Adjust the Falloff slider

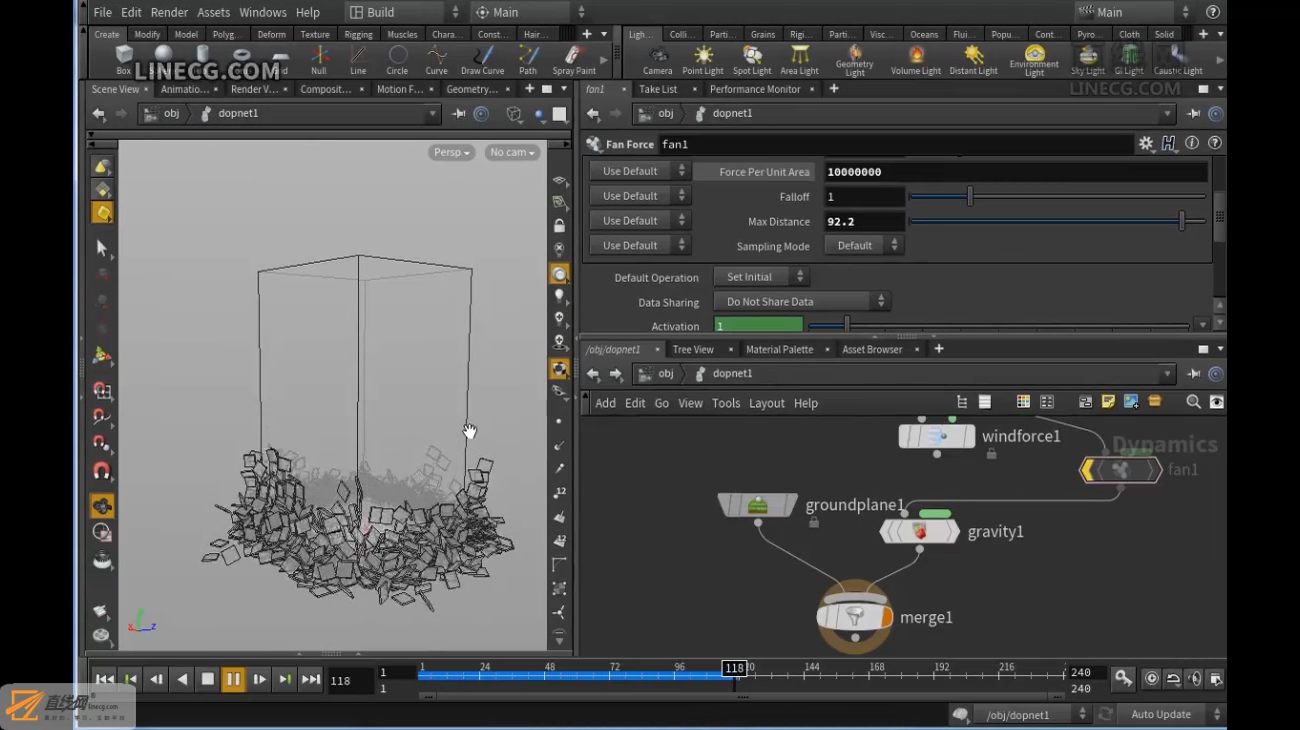[x=1057, y=197]
